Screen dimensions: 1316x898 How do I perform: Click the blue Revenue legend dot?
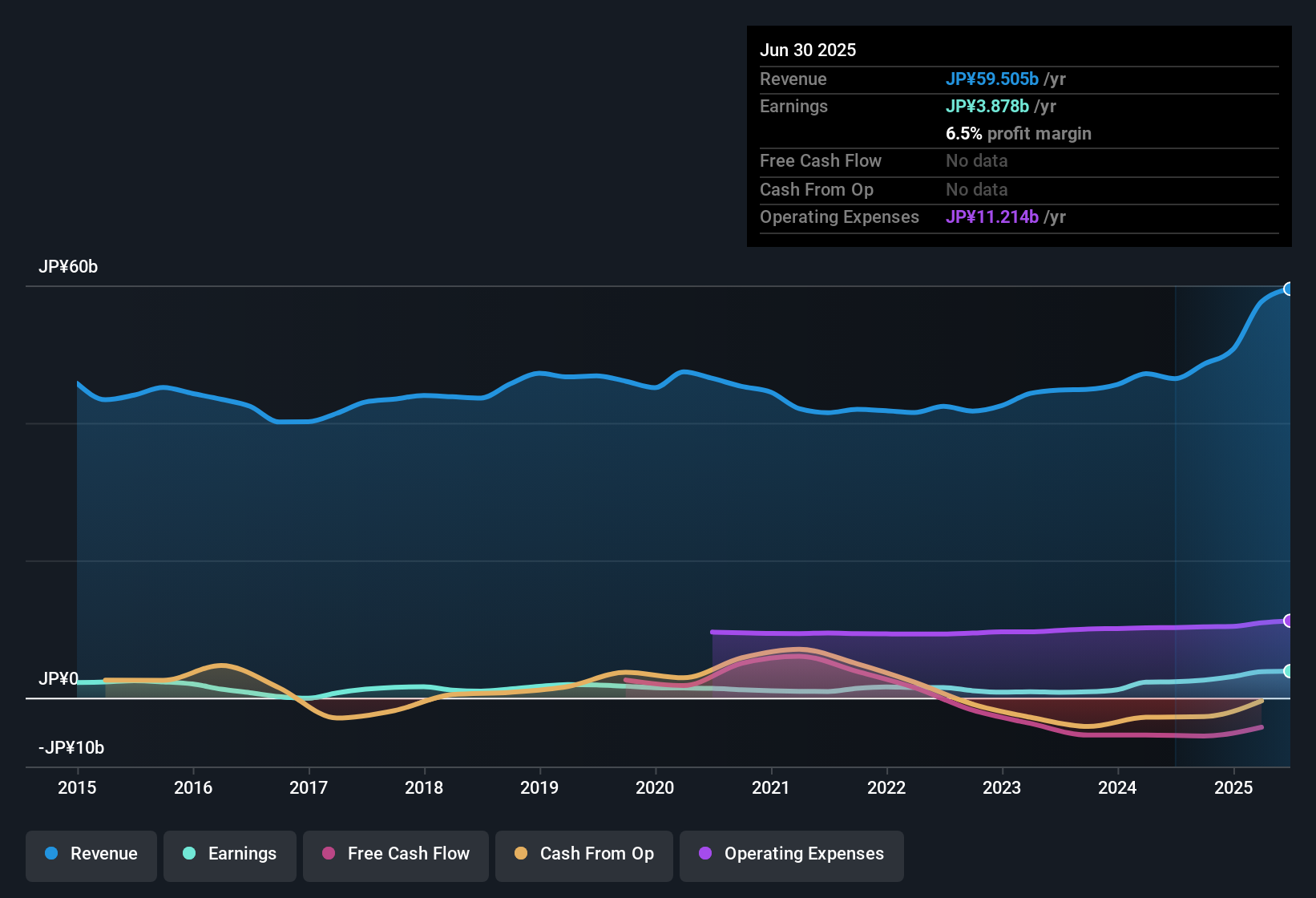pyautogui.click(x=50, y=854)
